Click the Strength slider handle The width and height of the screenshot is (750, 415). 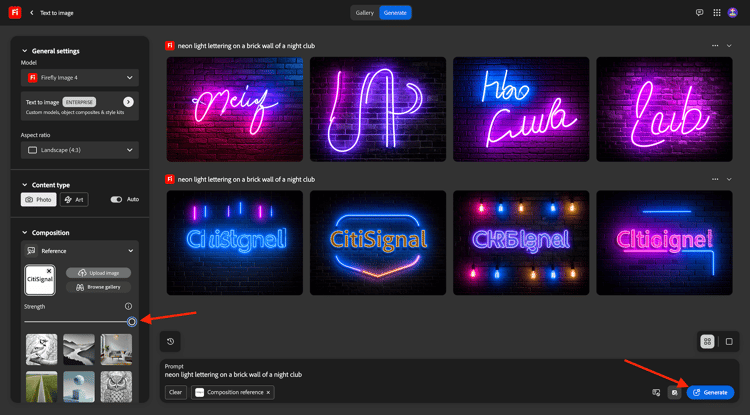tap(132, 322)
